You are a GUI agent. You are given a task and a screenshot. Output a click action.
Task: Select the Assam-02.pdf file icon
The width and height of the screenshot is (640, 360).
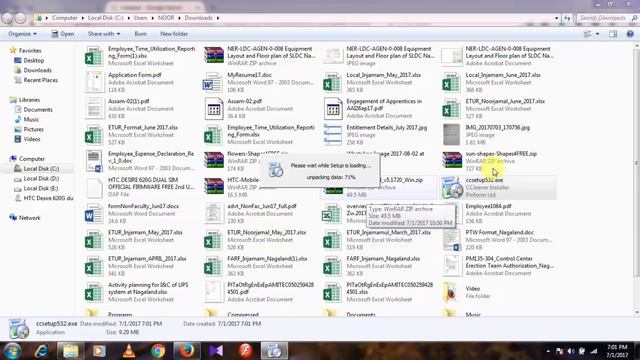coord(213,109)
